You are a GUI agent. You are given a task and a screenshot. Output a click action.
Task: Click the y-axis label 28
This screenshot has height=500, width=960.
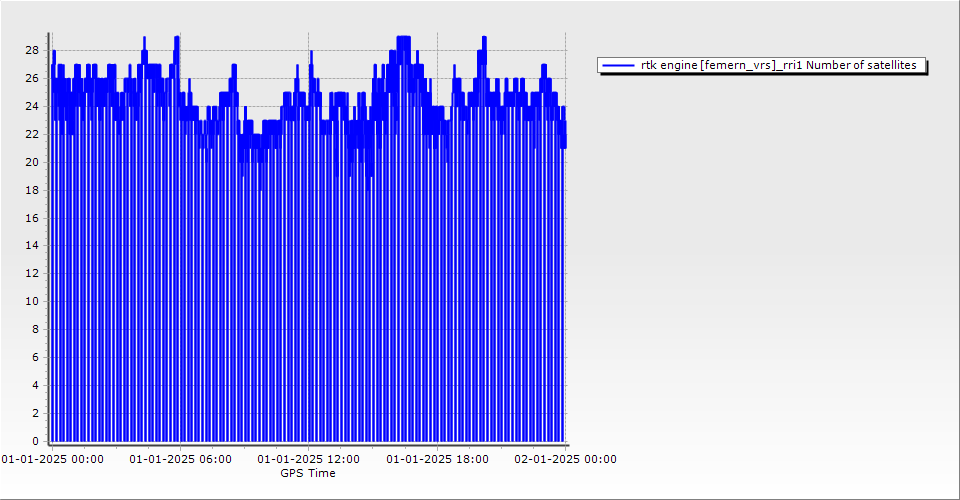click(32, 50)
